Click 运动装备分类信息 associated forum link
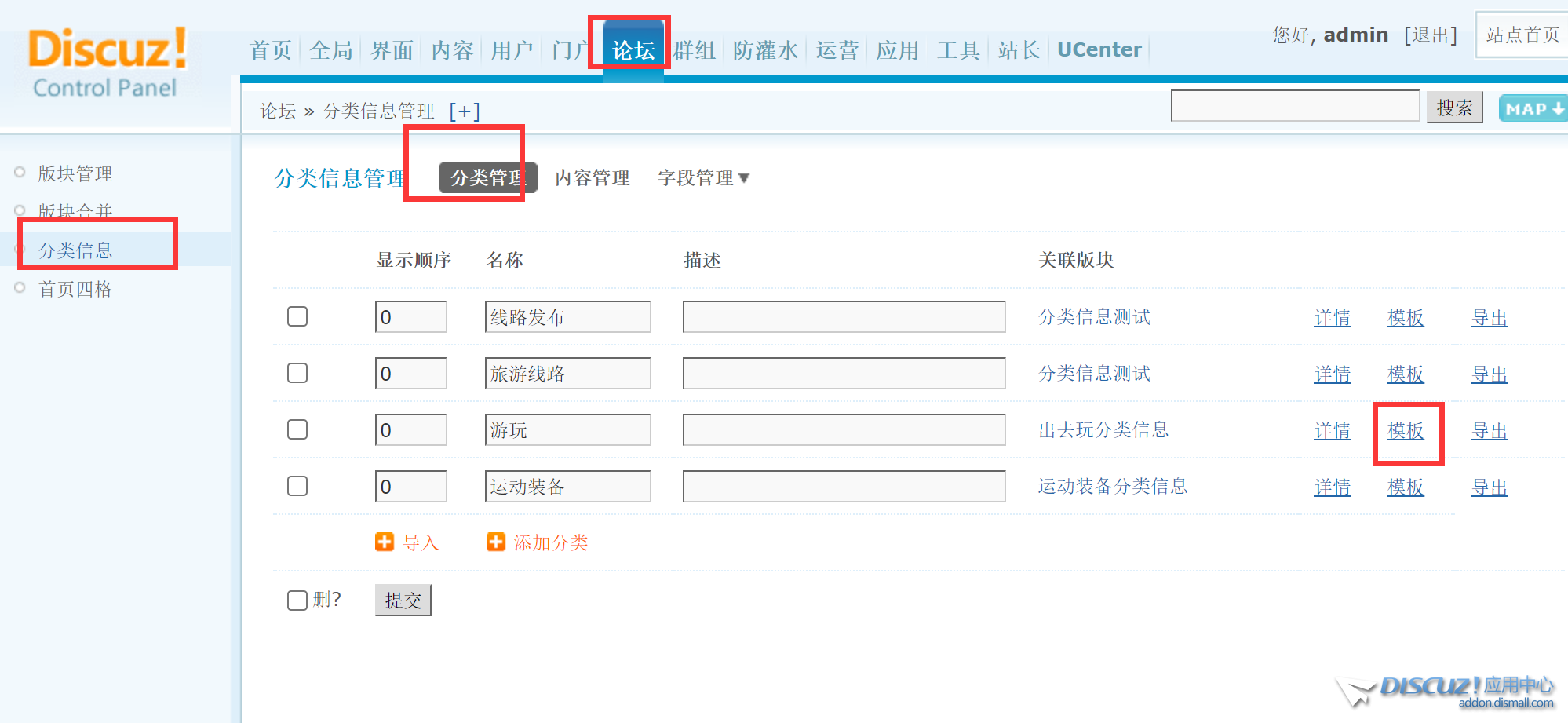The height and width of the screenshot is (723, 1568). point(1113,486)
